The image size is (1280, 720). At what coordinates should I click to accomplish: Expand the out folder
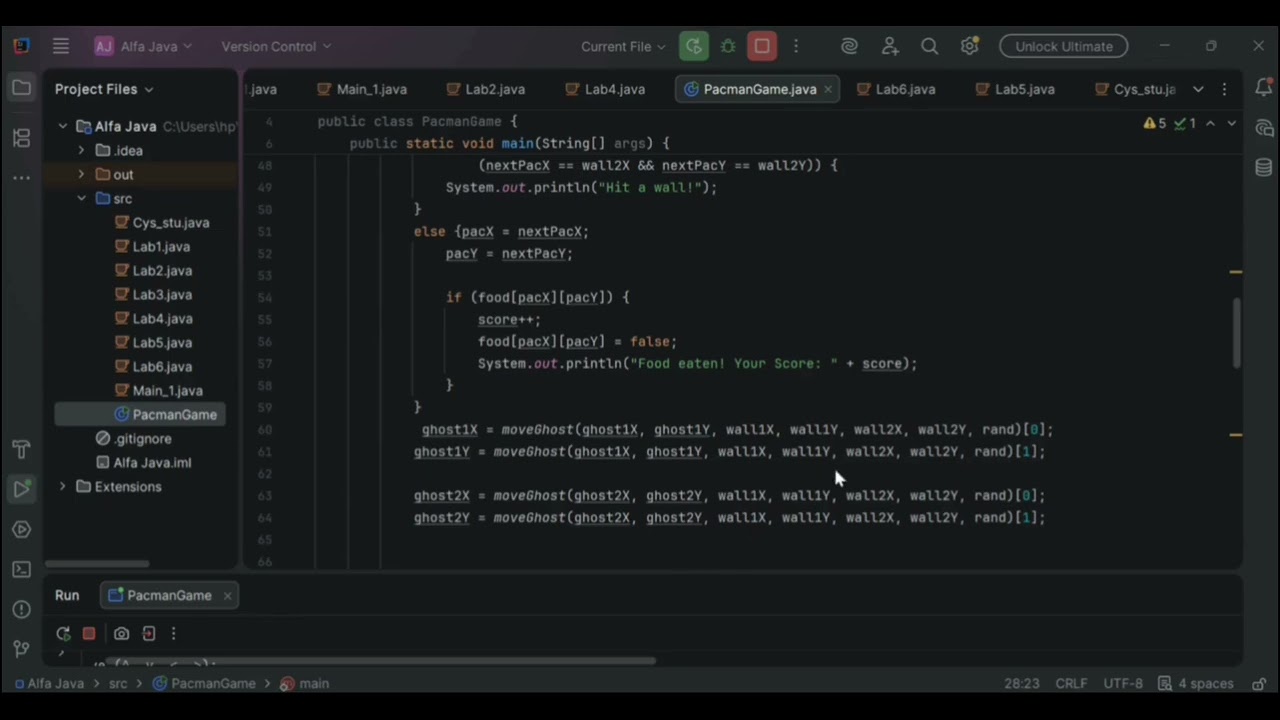pos(81,174)
